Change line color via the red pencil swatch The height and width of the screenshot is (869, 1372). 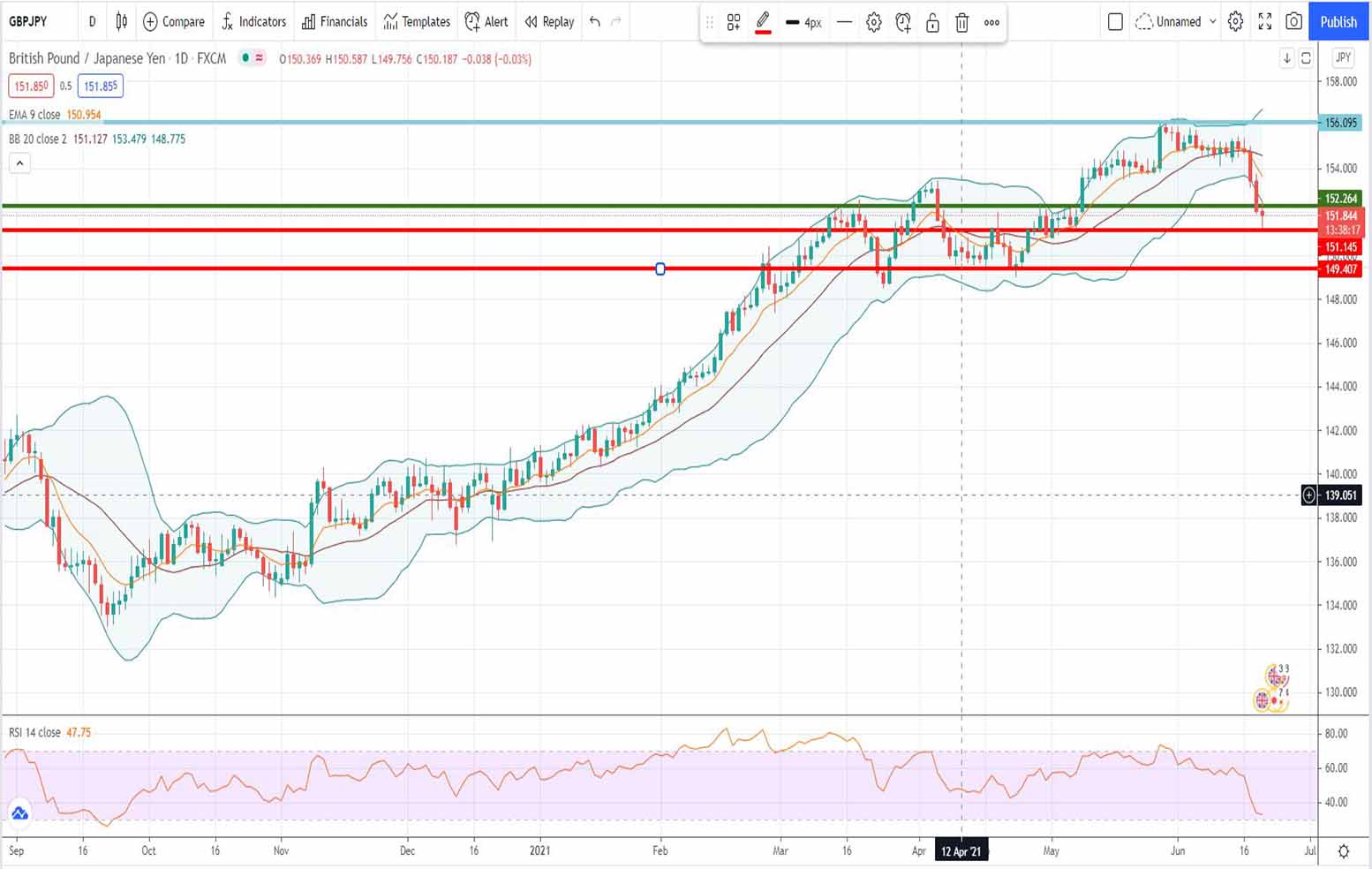point(763,23)
